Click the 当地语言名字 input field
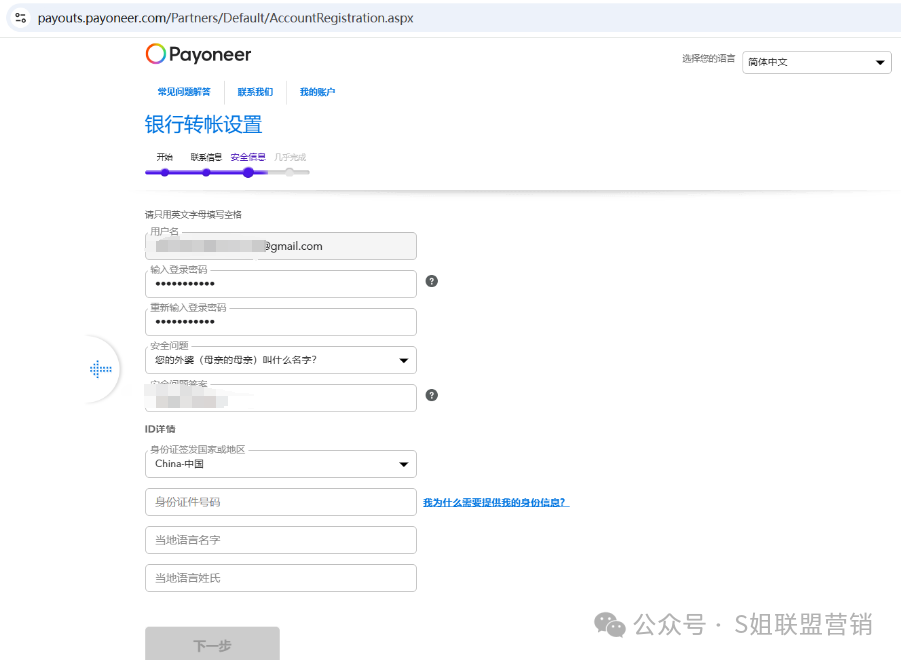Viewport: 901px width, 660px height. tap(281, 540)
